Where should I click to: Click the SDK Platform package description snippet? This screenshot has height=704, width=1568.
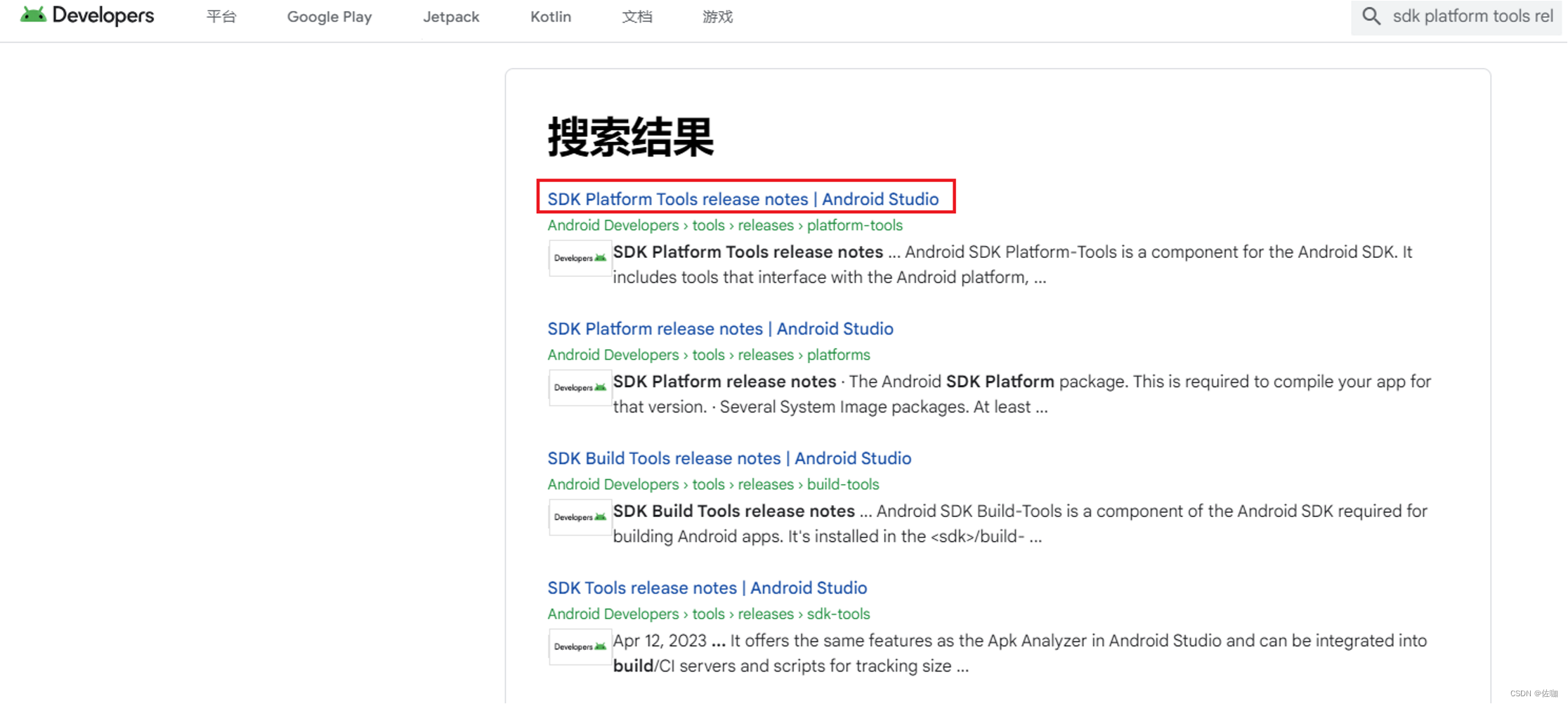pyautogui.click(x=1022, y=394)
